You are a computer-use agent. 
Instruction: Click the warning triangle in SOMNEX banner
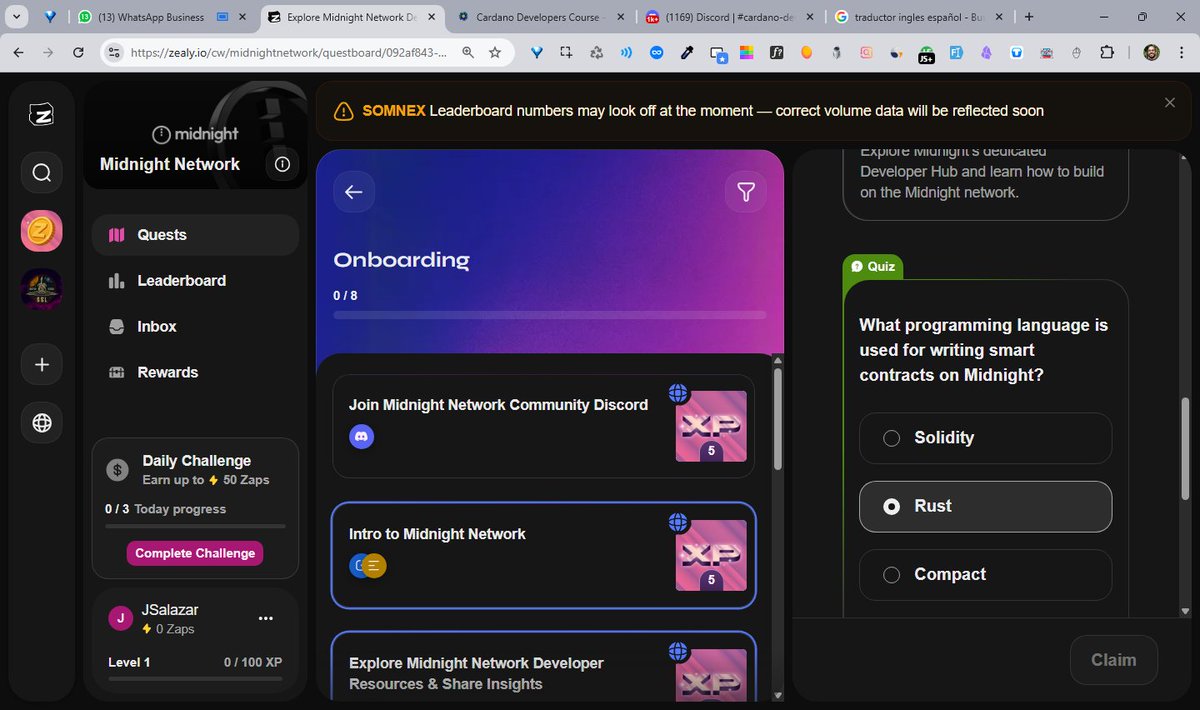click(x=343, y=111)
